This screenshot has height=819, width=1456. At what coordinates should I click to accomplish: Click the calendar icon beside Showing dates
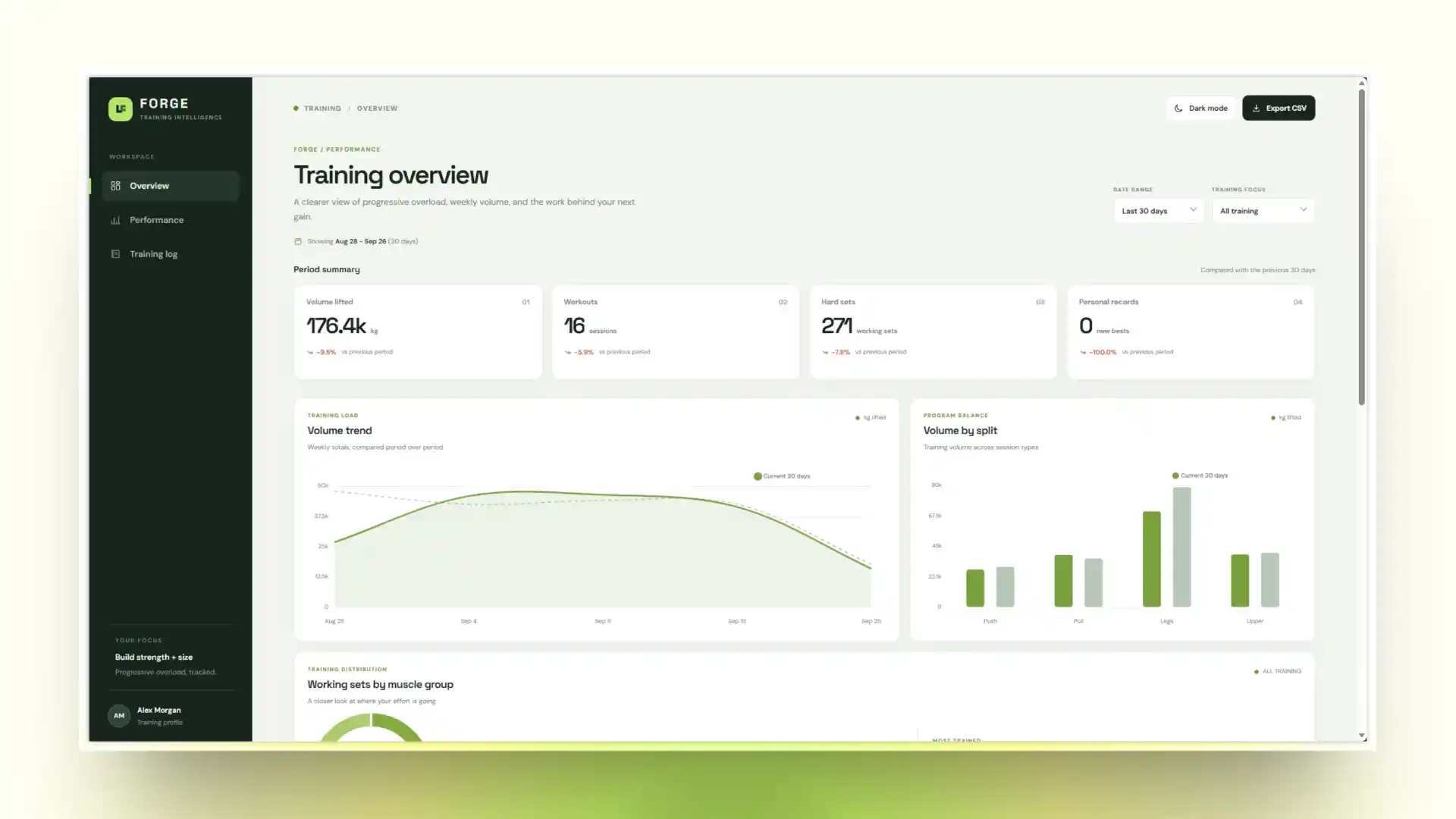point(298,241)
